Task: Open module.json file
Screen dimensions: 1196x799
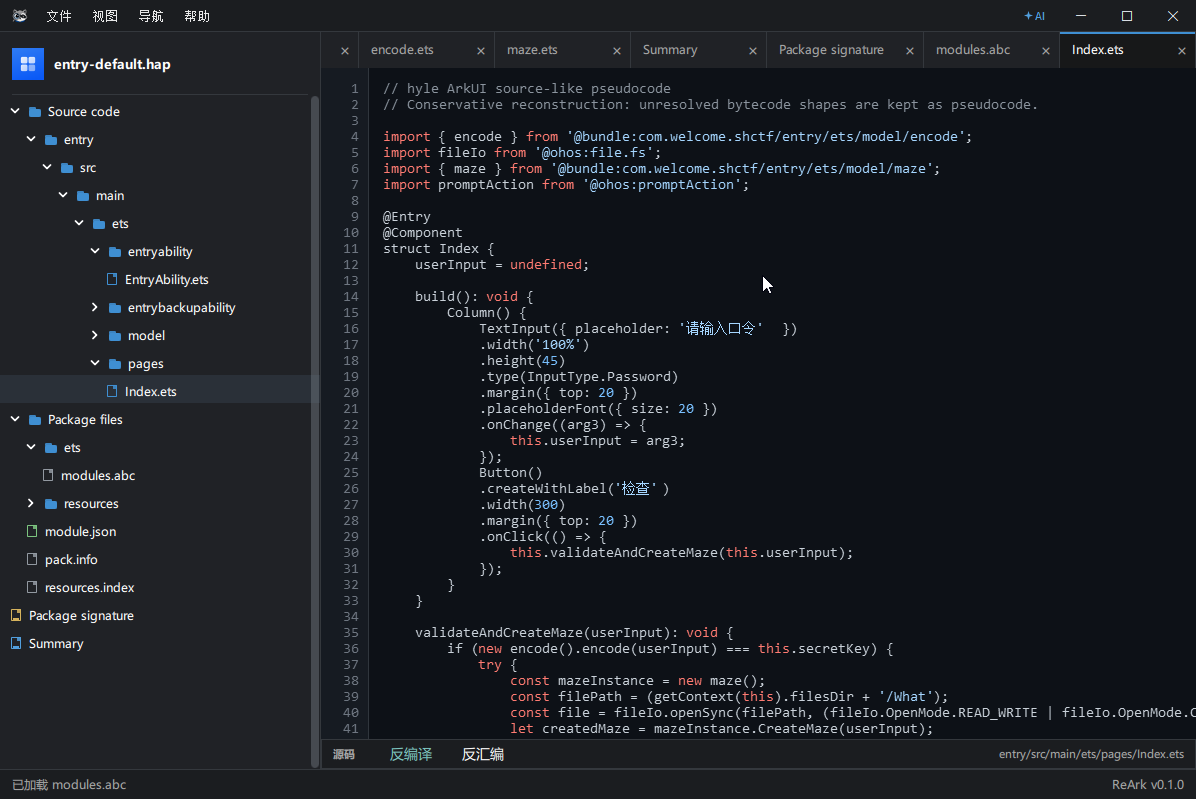Action: [x=80, y=531]
